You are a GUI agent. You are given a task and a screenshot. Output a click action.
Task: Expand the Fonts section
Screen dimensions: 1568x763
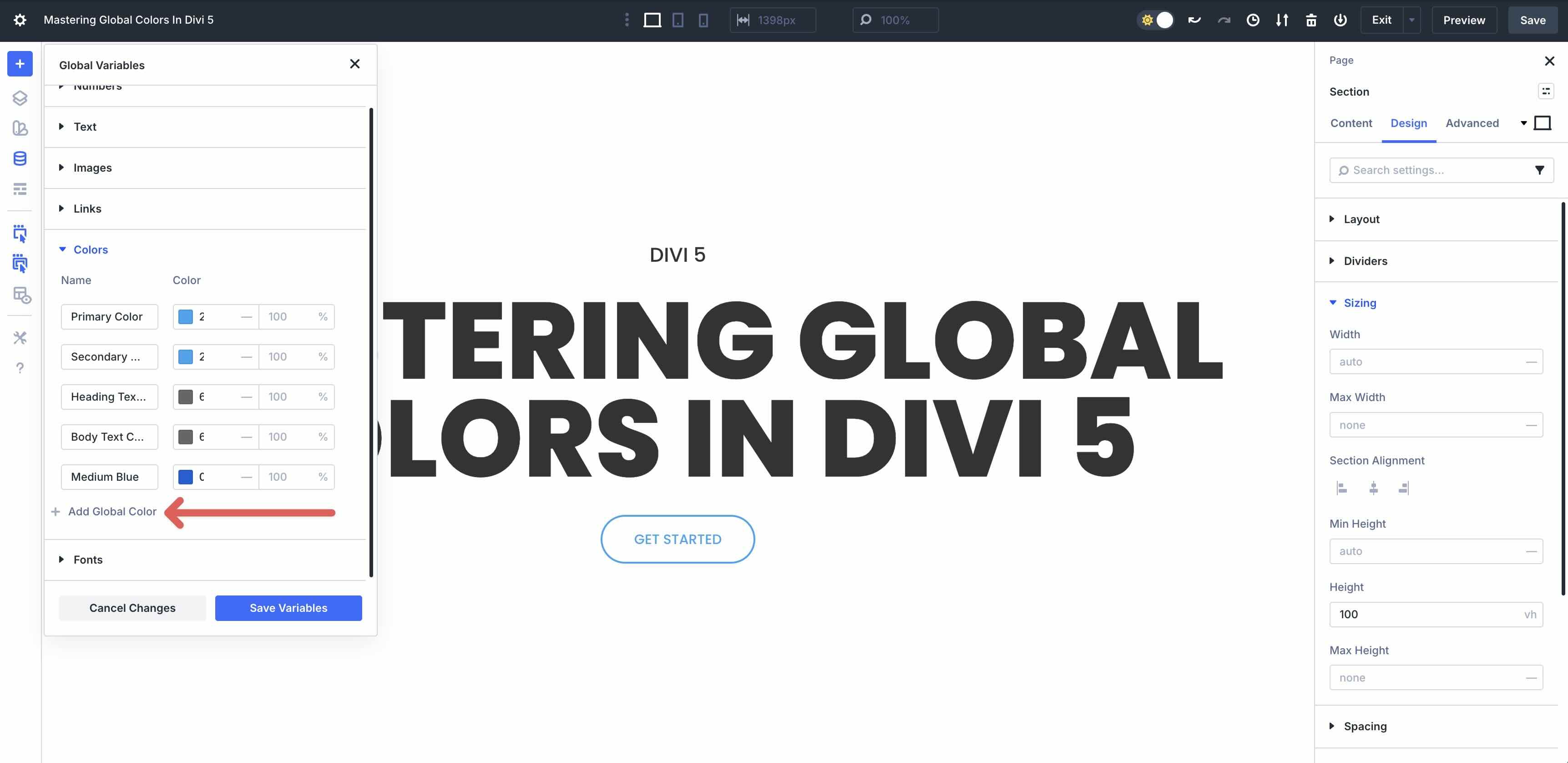tap(88, 560)
